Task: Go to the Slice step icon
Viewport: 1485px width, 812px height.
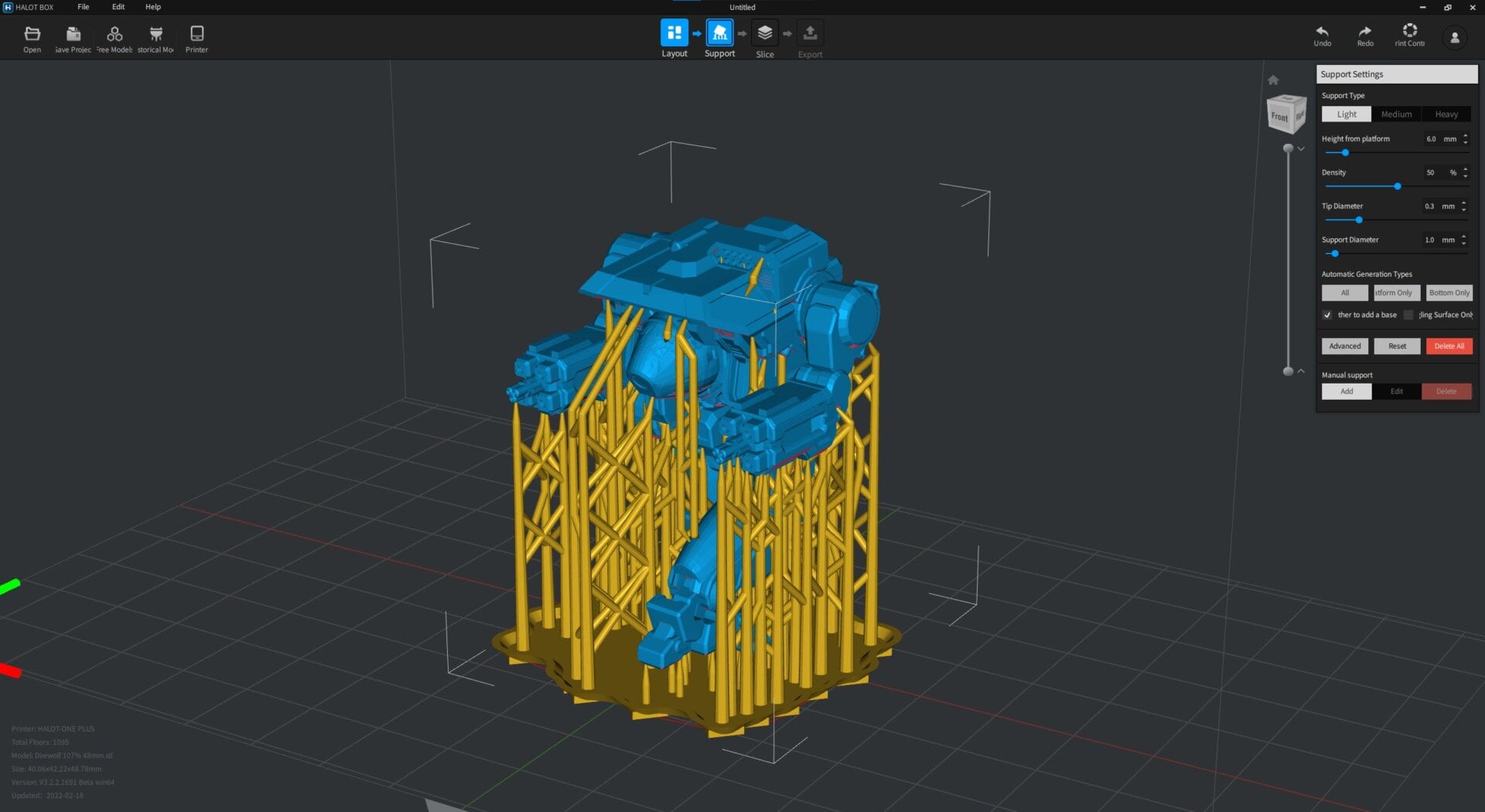Action: tap(764, 33)
